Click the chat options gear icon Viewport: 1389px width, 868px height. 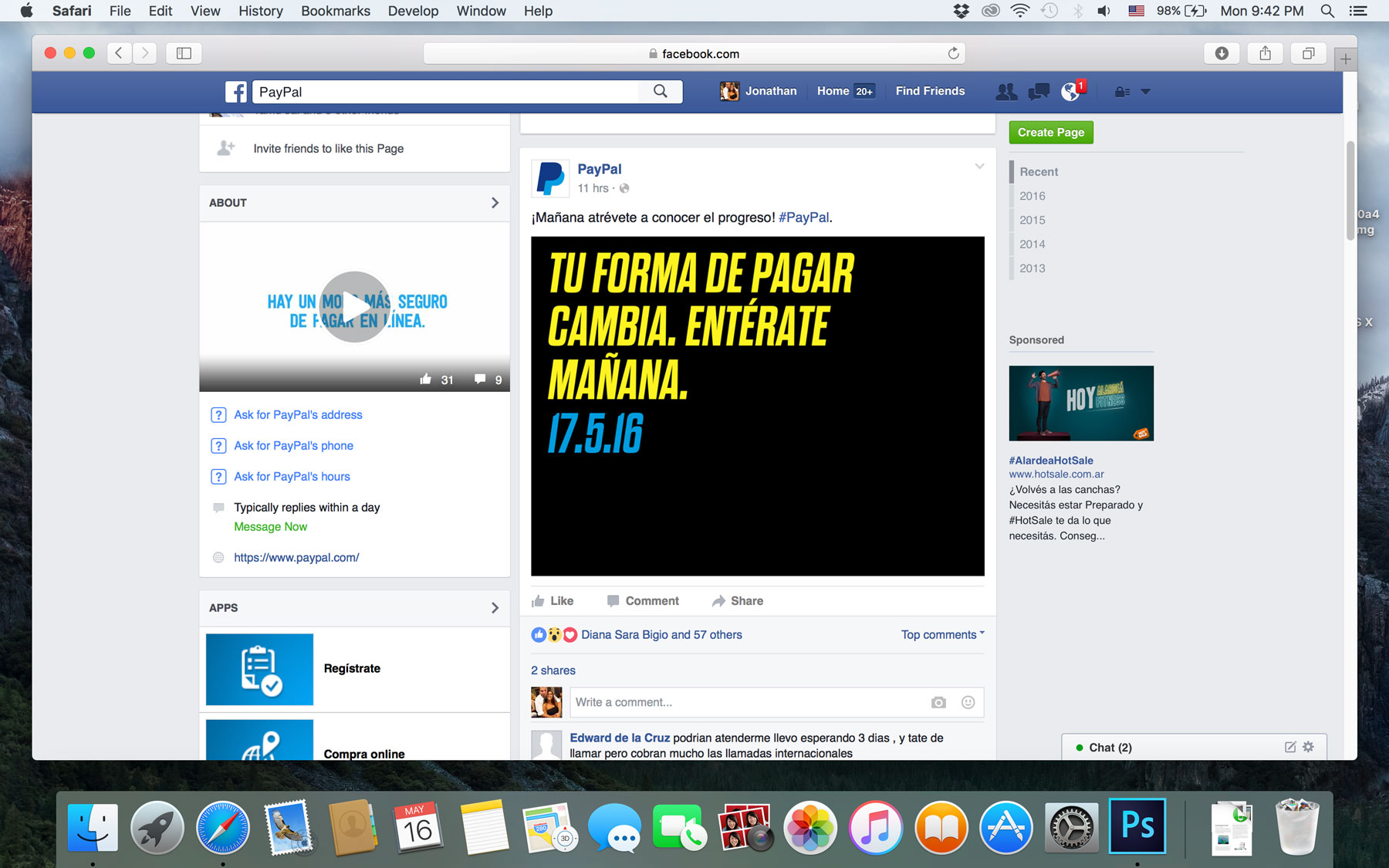[x=1308, y=747]
